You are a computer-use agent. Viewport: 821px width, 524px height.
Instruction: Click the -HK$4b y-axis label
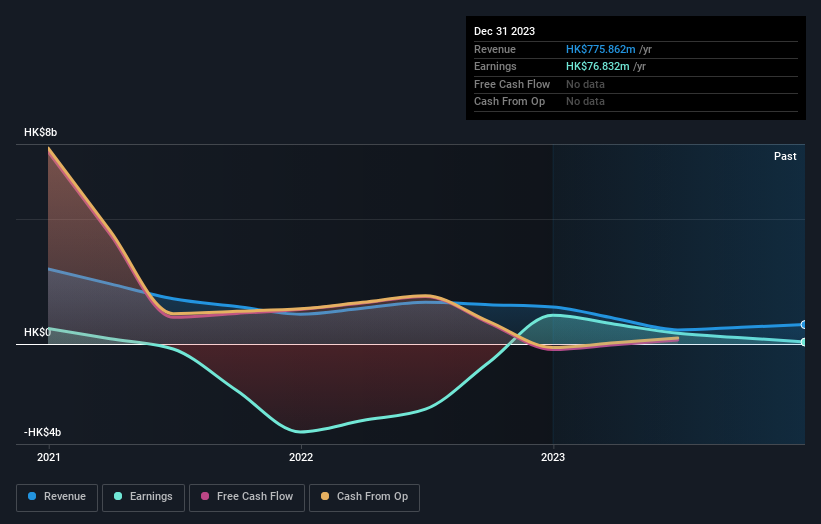(x=42, y=432)
